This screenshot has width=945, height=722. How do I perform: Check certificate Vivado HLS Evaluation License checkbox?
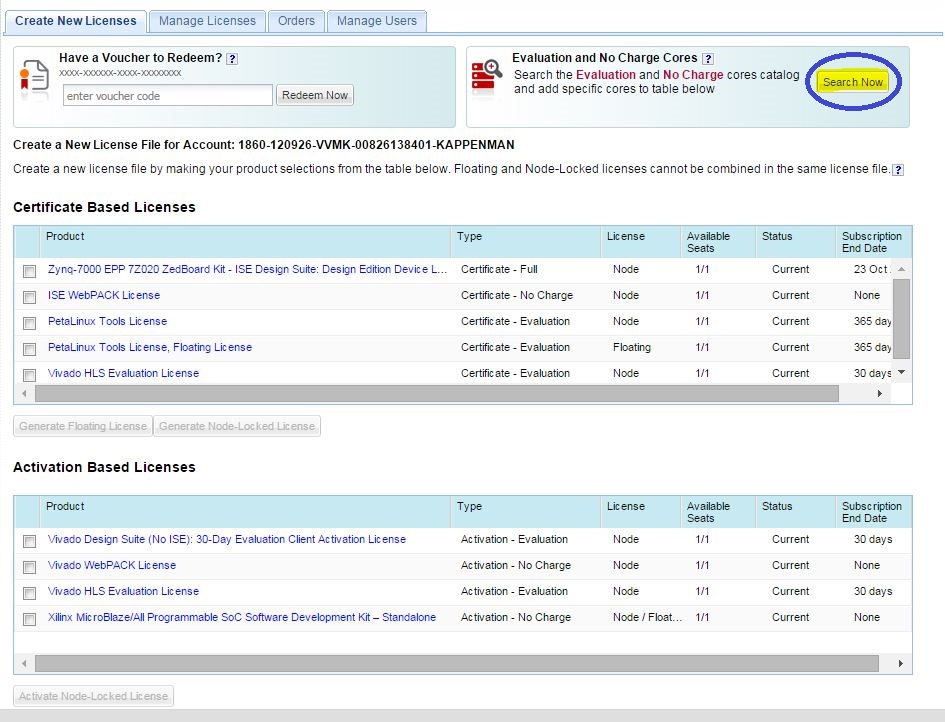point(29,375)
